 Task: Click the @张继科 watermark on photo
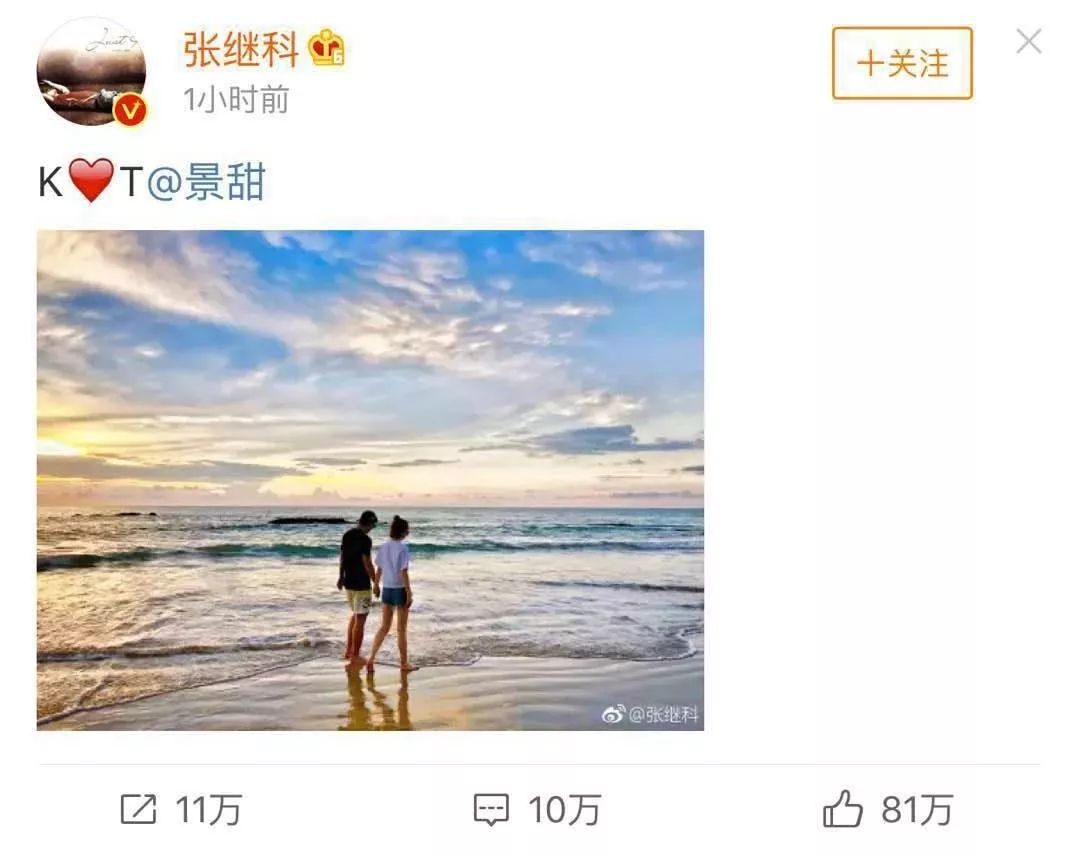(x=663, y=715)
